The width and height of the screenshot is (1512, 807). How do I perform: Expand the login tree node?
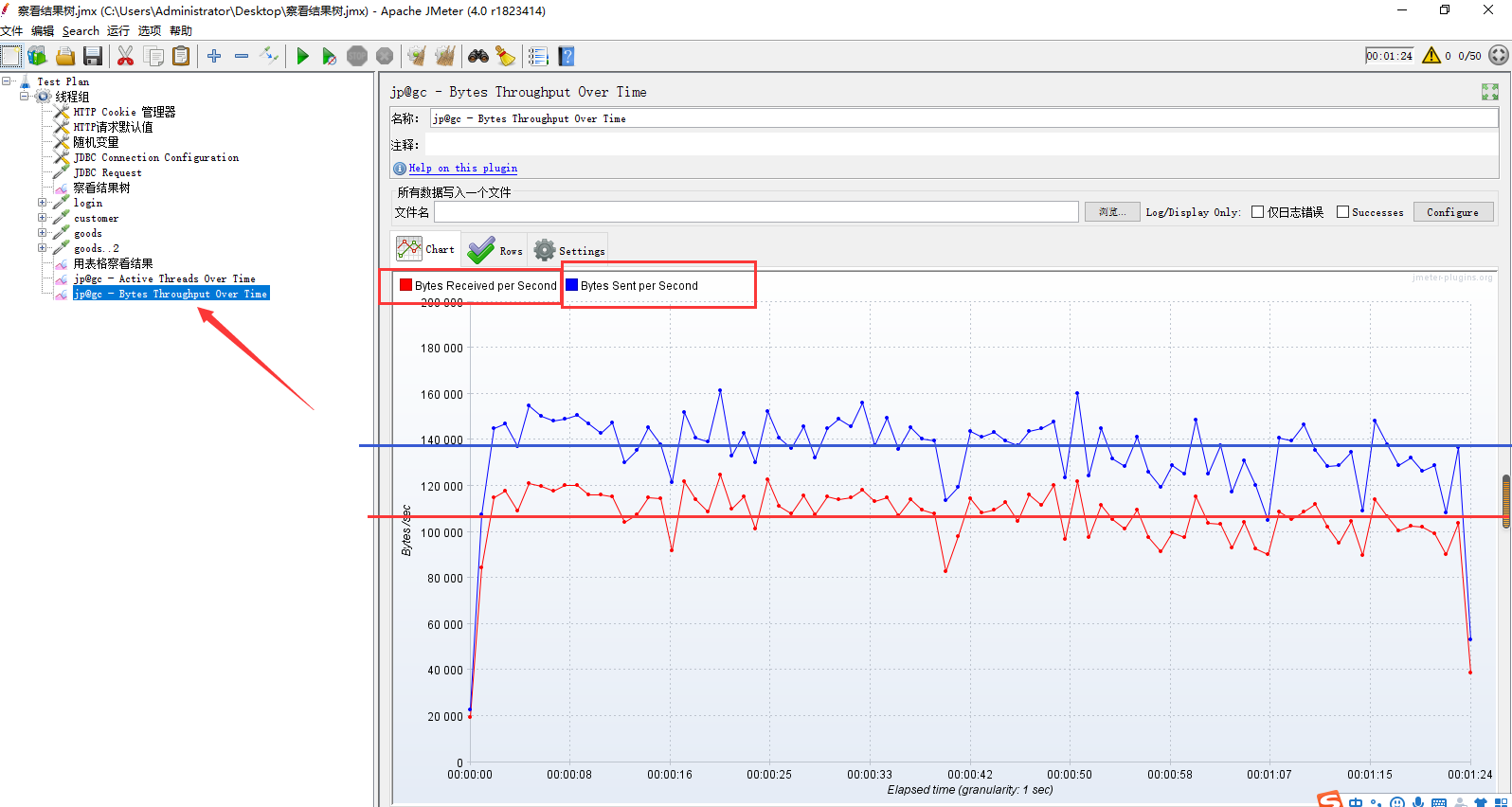[43, 203]
